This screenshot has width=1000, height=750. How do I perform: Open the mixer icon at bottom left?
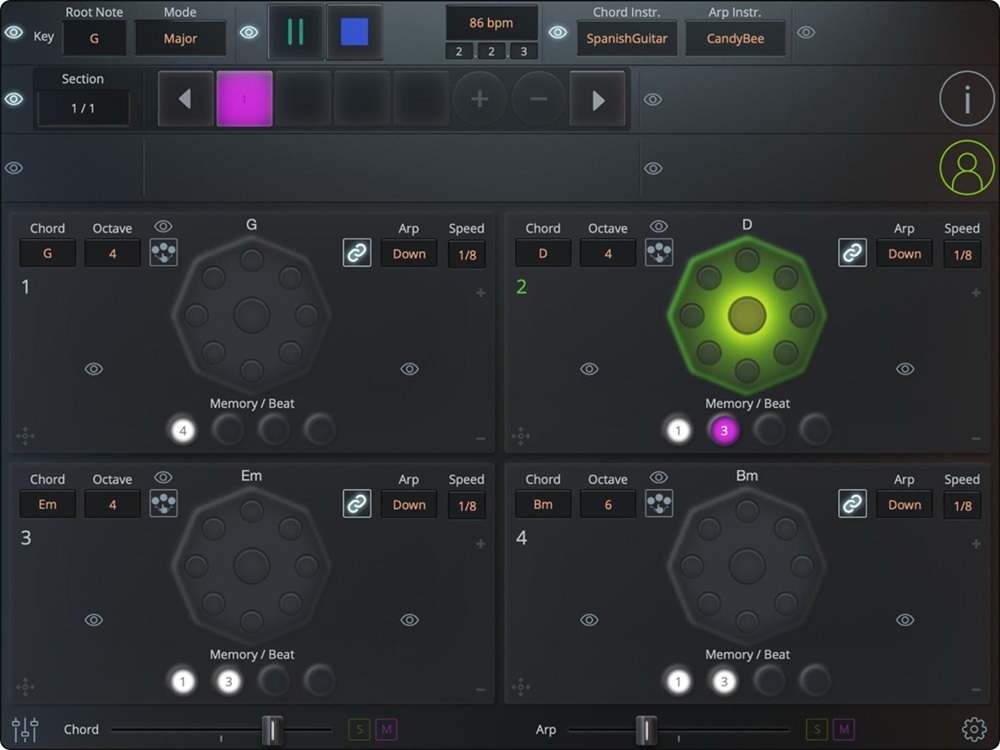pyautogui.click(x=24, y=729)
